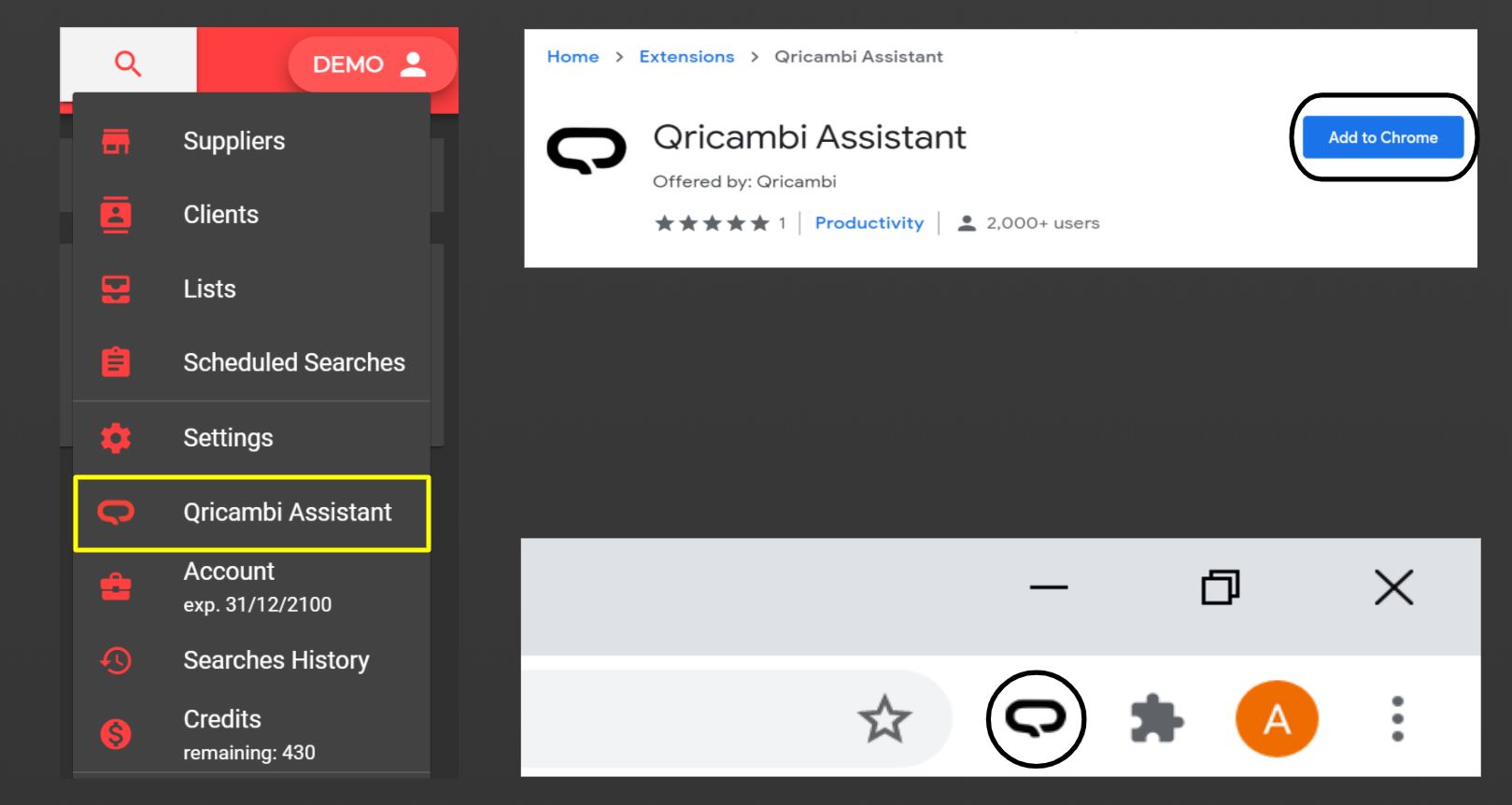This screenshot has height=805, width=1512.
Task: Click the person icon beside users count
Action: [x=967, y=223]
